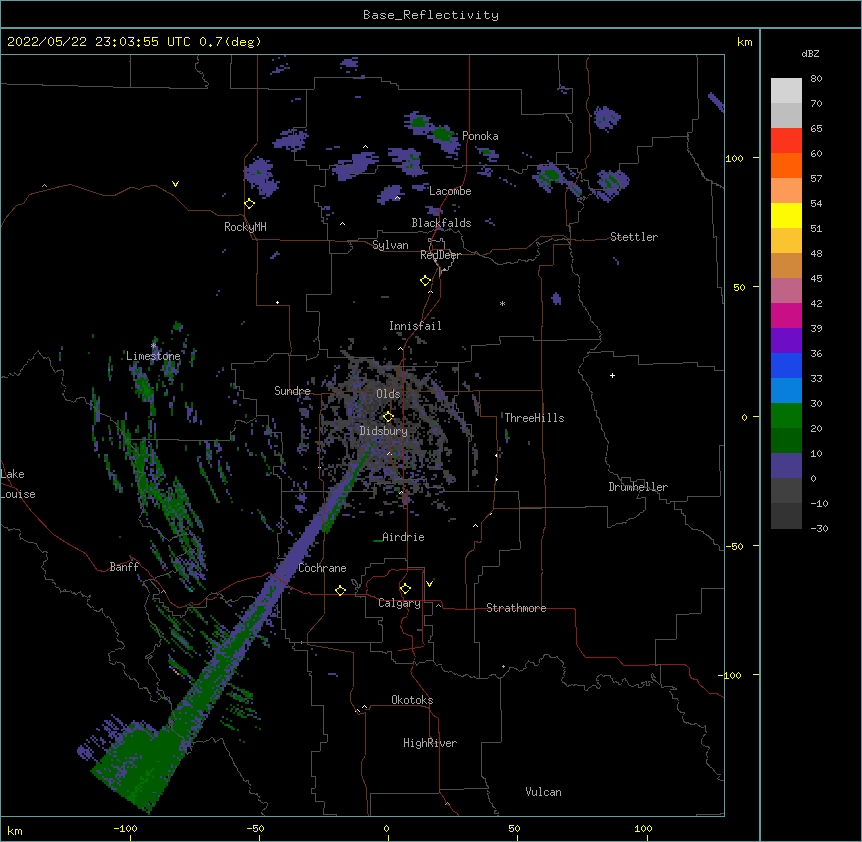Viewport: 862px width, 842px height.
Task: Click the Ponoka city label
Action: click(480, 136)
